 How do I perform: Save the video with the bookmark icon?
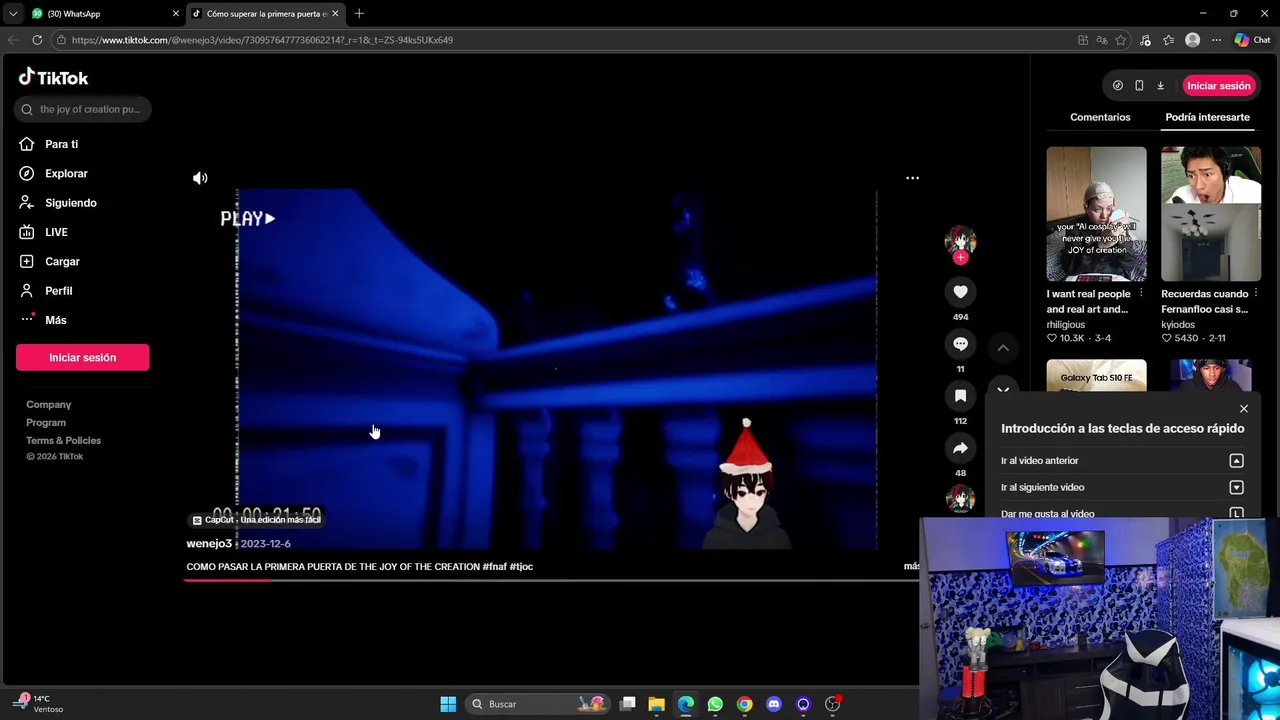(960, 396)
